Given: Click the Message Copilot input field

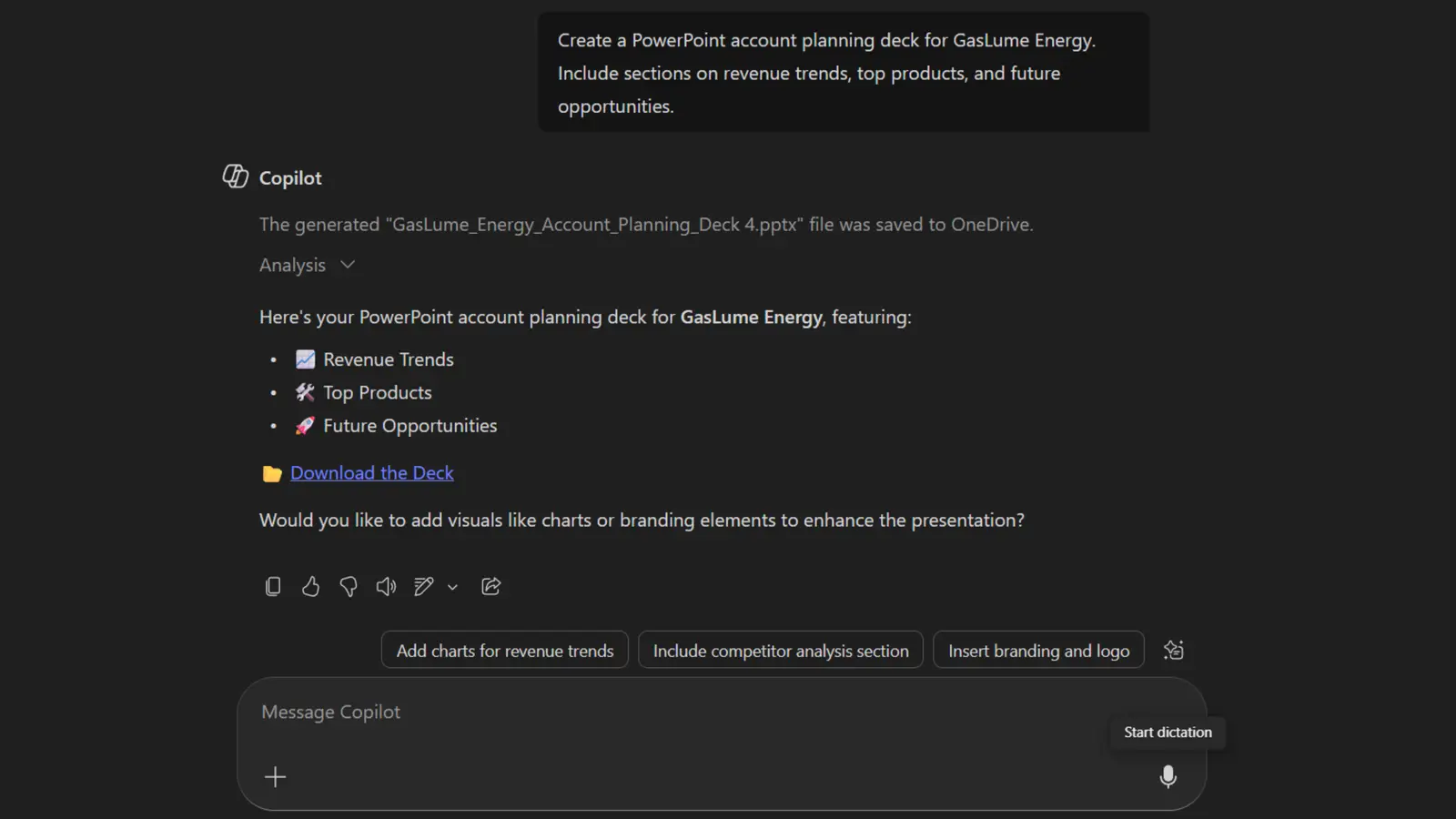Looking at the screenshot, I should pos(637,712).
